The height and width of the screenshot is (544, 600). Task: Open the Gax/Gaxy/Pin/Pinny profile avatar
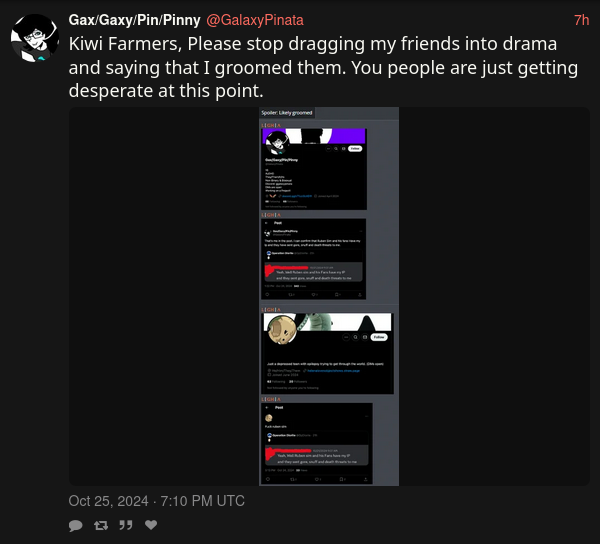tap(35, 38)
